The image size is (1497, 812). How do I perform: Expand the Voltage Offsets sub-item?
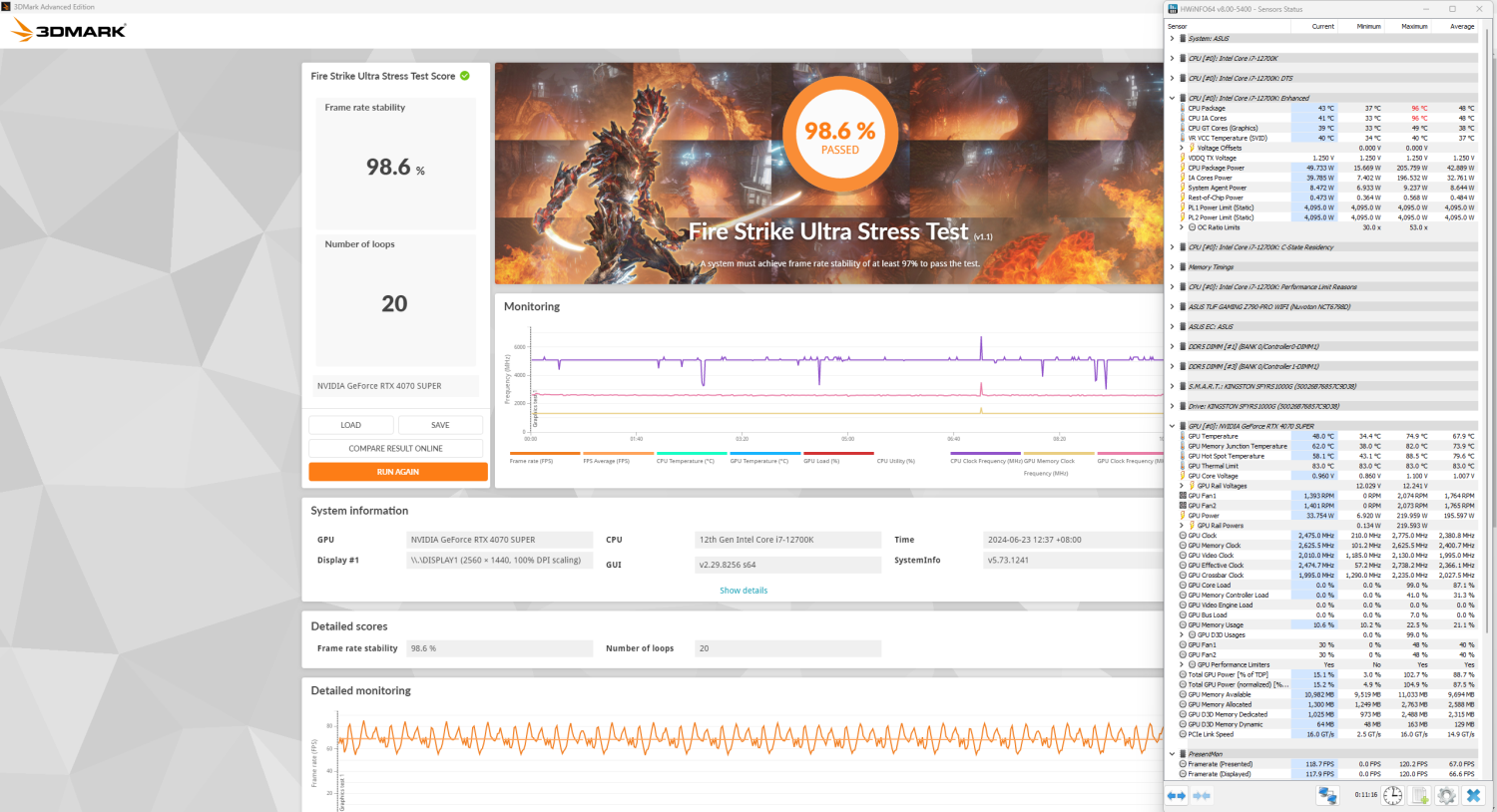pos(1182,148)
